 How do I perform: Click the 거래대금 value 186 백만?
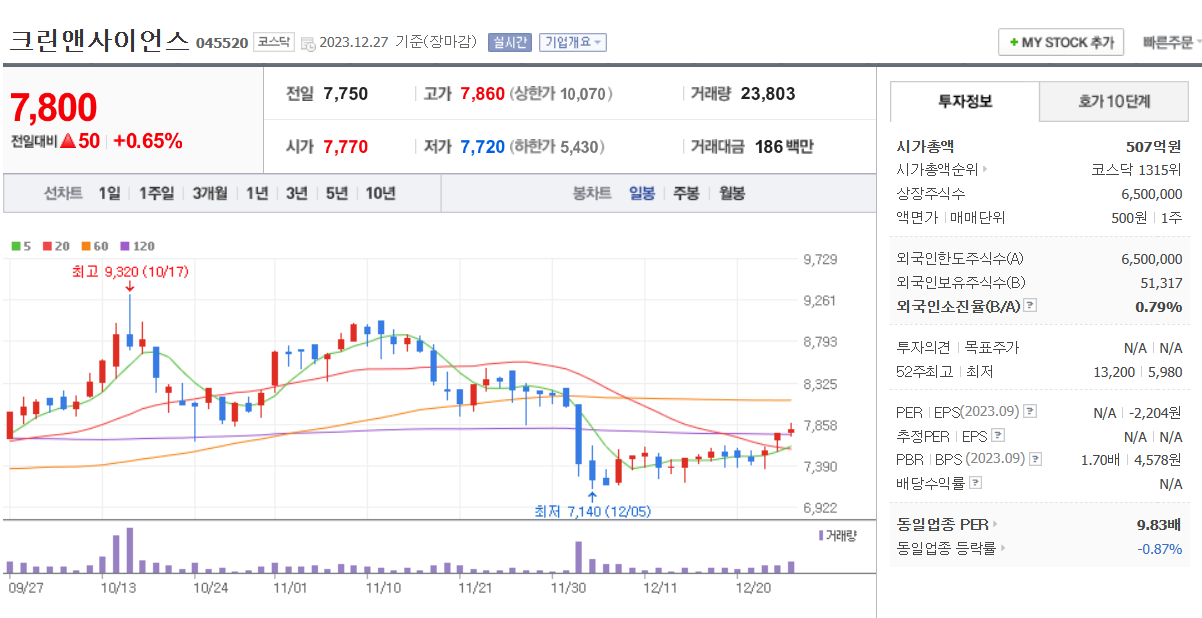[x=784, y=147]
